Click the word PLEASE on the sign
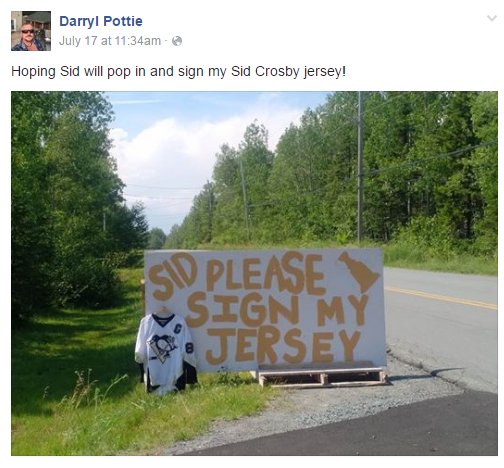This screenshot has height=468, width=504. [265, 272]
